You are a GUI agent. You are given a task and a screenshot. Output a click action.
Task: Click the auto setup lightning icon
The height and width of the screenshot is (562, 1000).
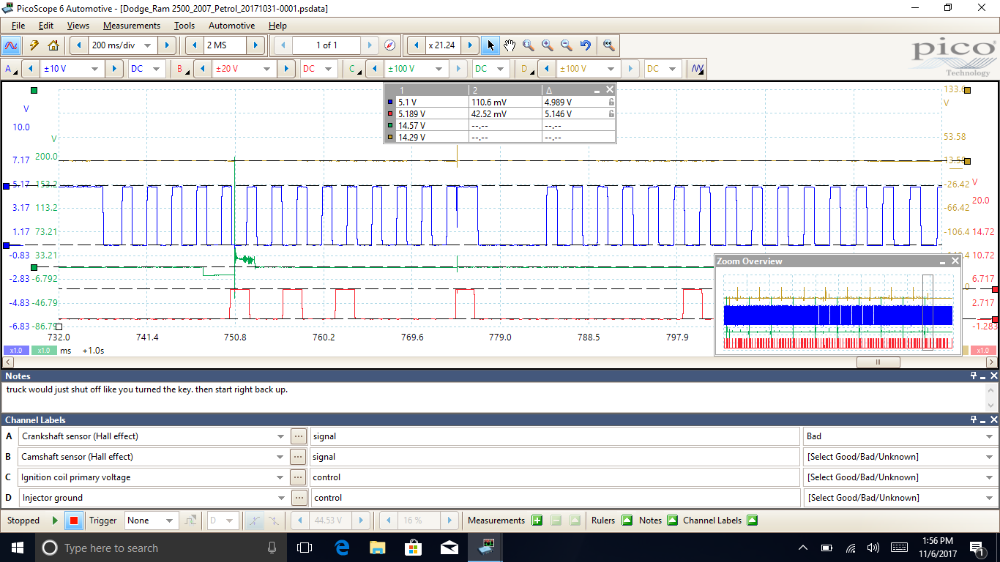tap(33, 45)
